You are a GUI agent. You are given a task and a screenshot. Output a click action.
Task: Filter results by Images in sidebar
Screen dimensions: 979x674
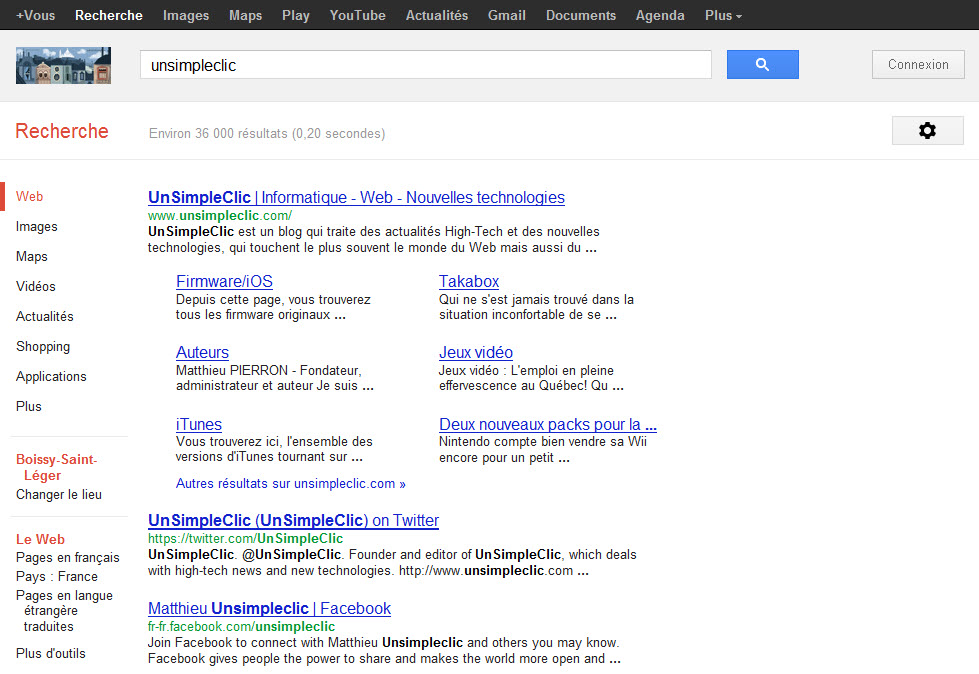click(37, 227)
